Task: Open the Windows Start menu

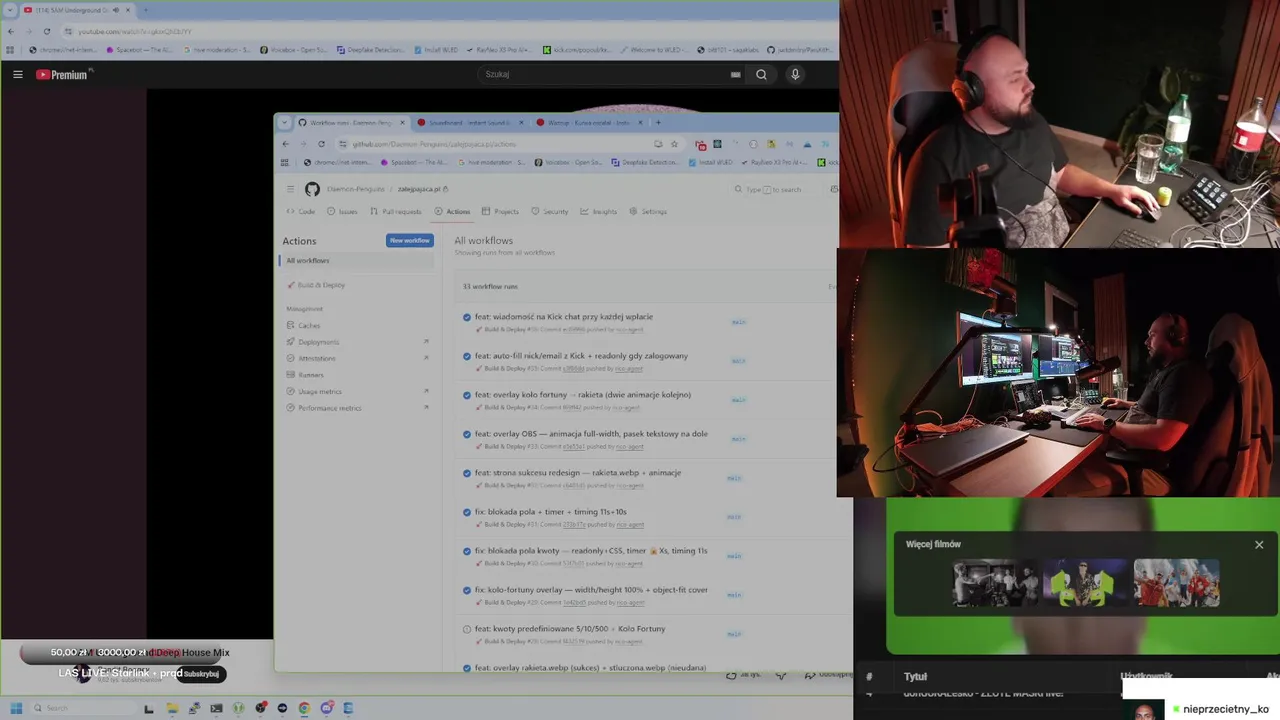Action: click(x=16, y=708)
